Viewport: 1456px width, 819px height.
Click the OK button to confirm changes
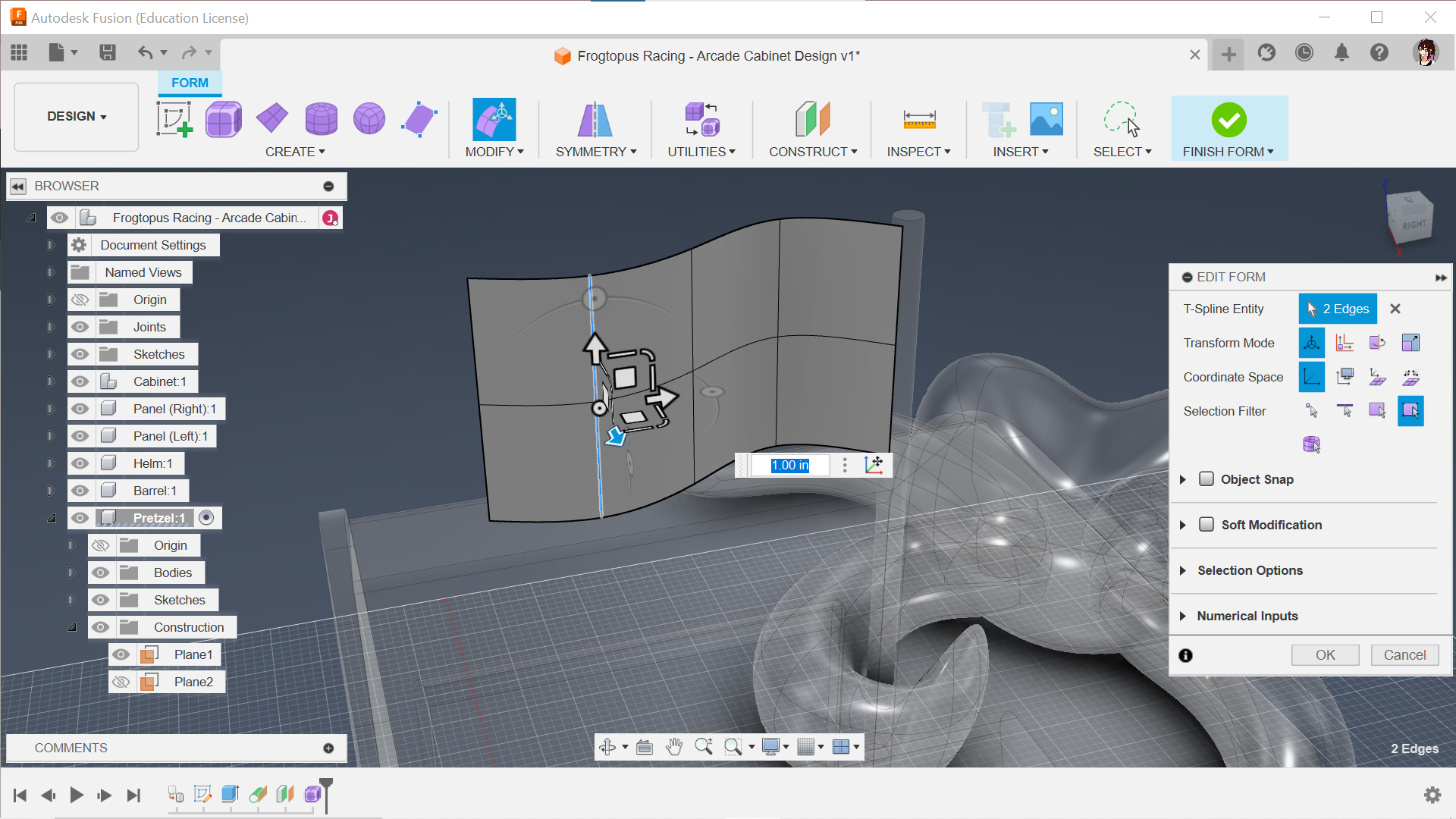[1325, 655]
